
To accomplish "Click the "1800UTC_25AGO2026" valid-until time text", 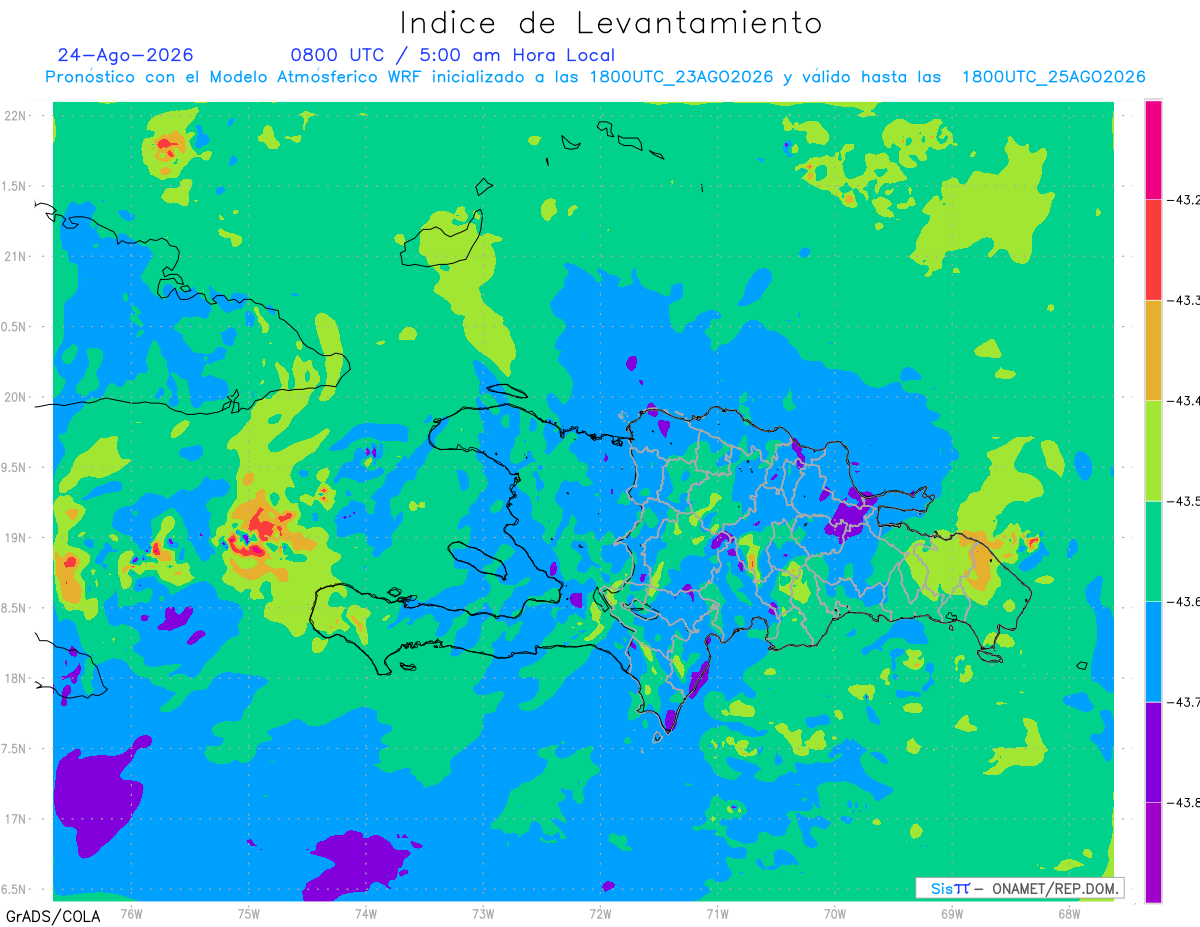I will pos(1054,77).
